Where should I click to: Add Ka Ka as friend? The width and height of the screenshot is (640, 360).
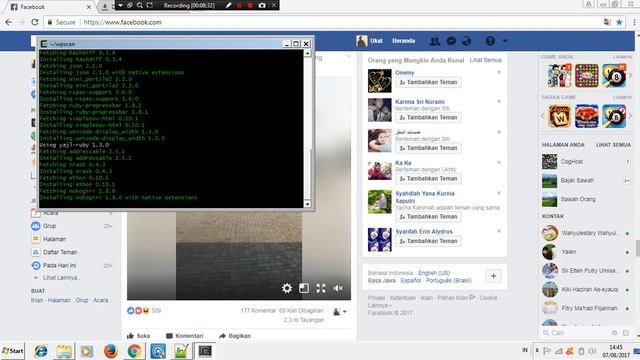pos(428,178)
